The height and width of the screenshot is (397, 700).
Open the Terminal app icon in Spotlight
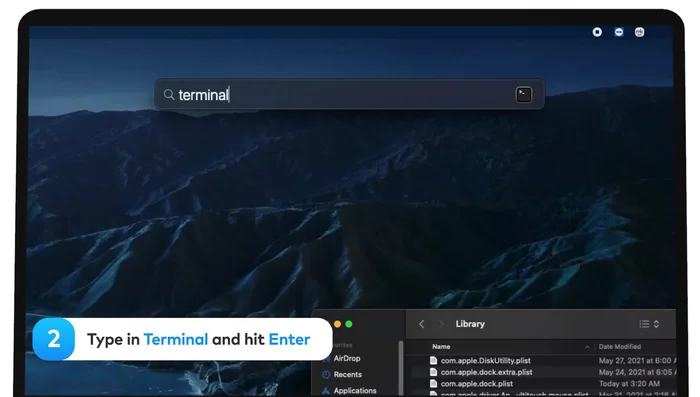(x=524, y=95)
